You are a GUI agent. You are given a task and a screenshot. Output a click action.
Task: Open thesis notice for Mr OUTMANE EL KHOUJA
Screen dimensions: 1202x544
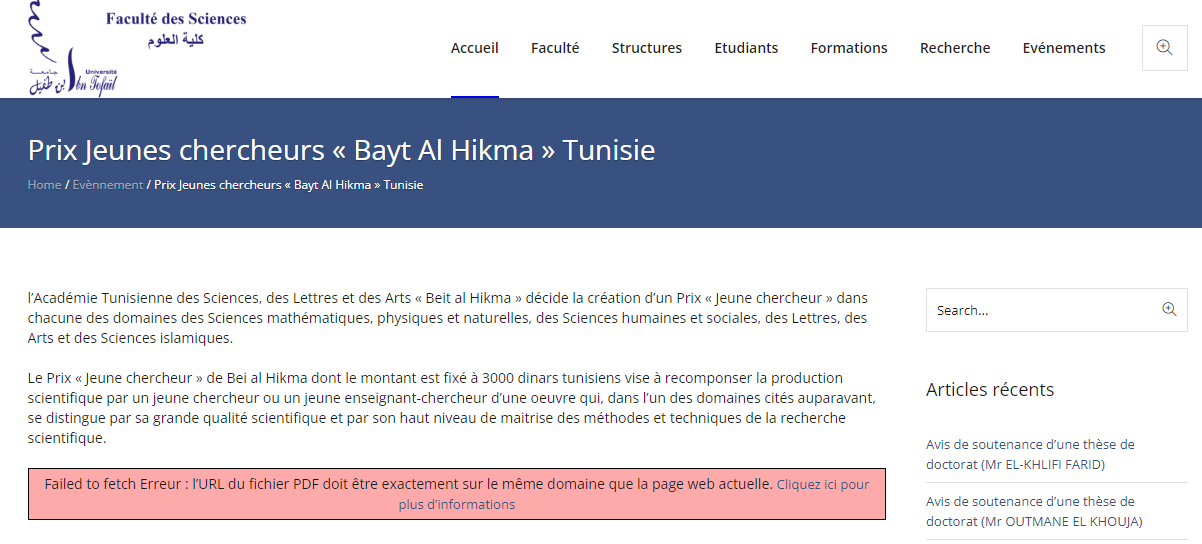1034,511
